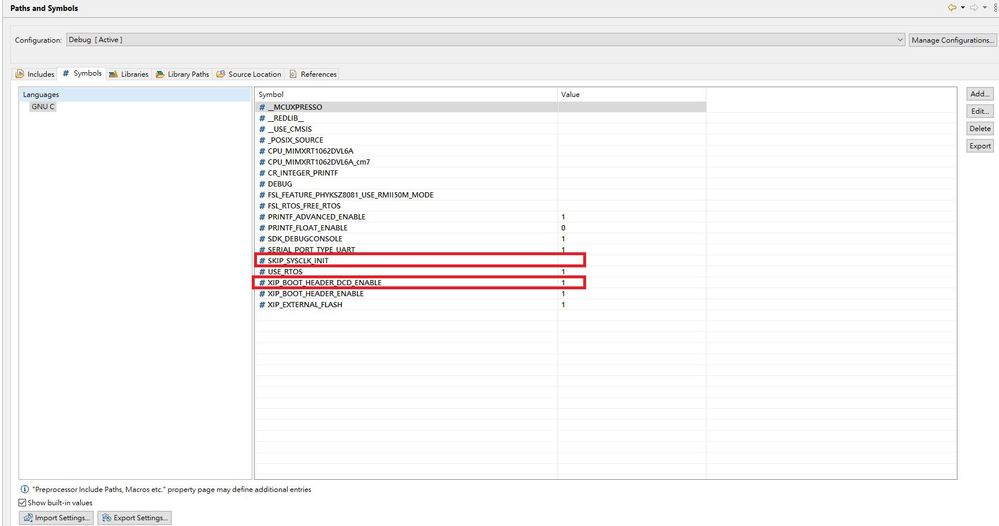Viewport: 999px width, 526px height.
Task: Select the SDK_DEBUGCONSOLE symbol row
Action: click(x=480, y=239)
